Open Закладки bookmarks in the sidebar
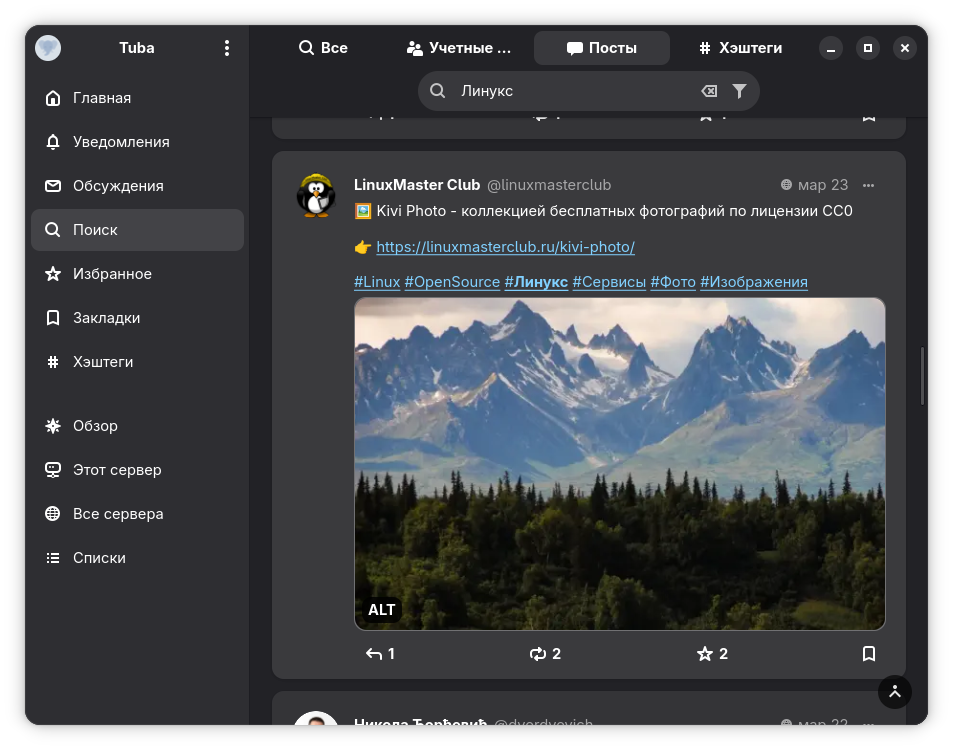Image resolution: width=953 pixels, height=750 pixels. pos(137,318)
